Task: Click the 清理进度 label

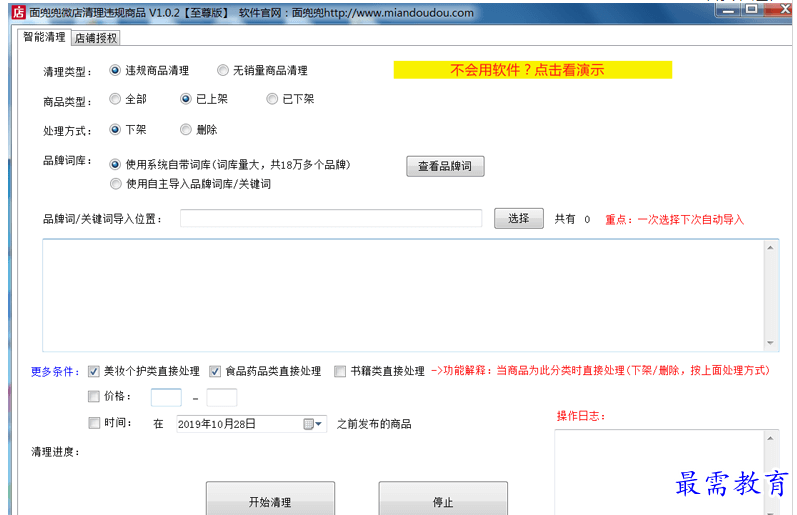Action: point(55,451)
